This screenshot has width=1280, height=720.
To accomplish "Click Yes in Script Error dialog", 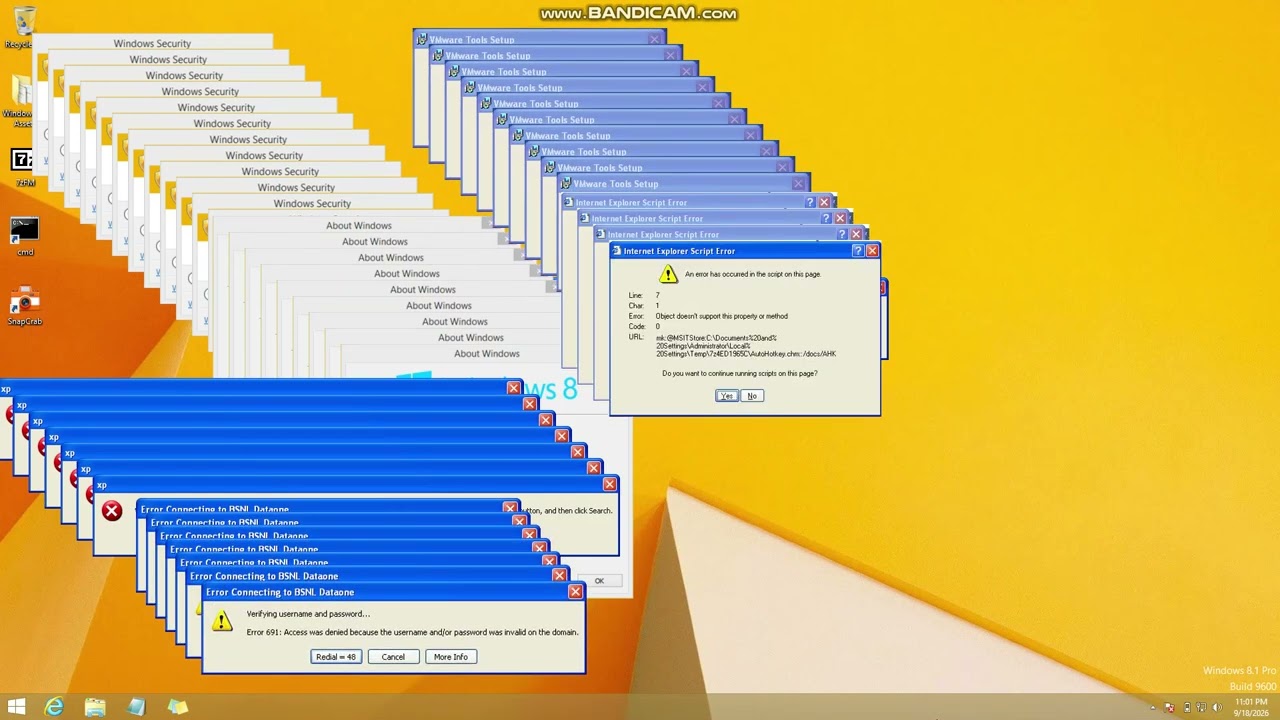I will click(727, 396).
